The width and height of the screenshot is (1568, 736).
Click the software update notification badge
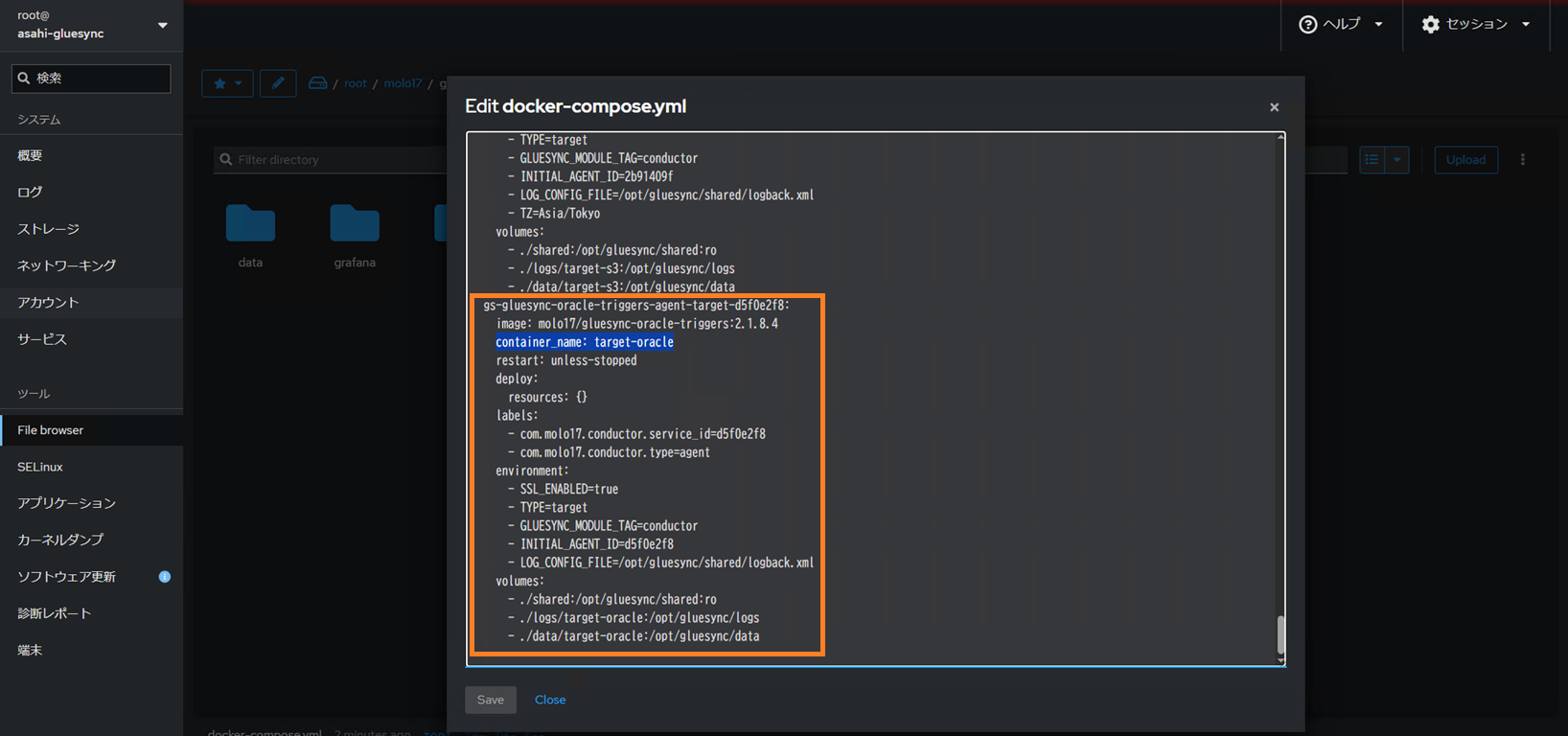pyautogui.click(x=165, y=577)
